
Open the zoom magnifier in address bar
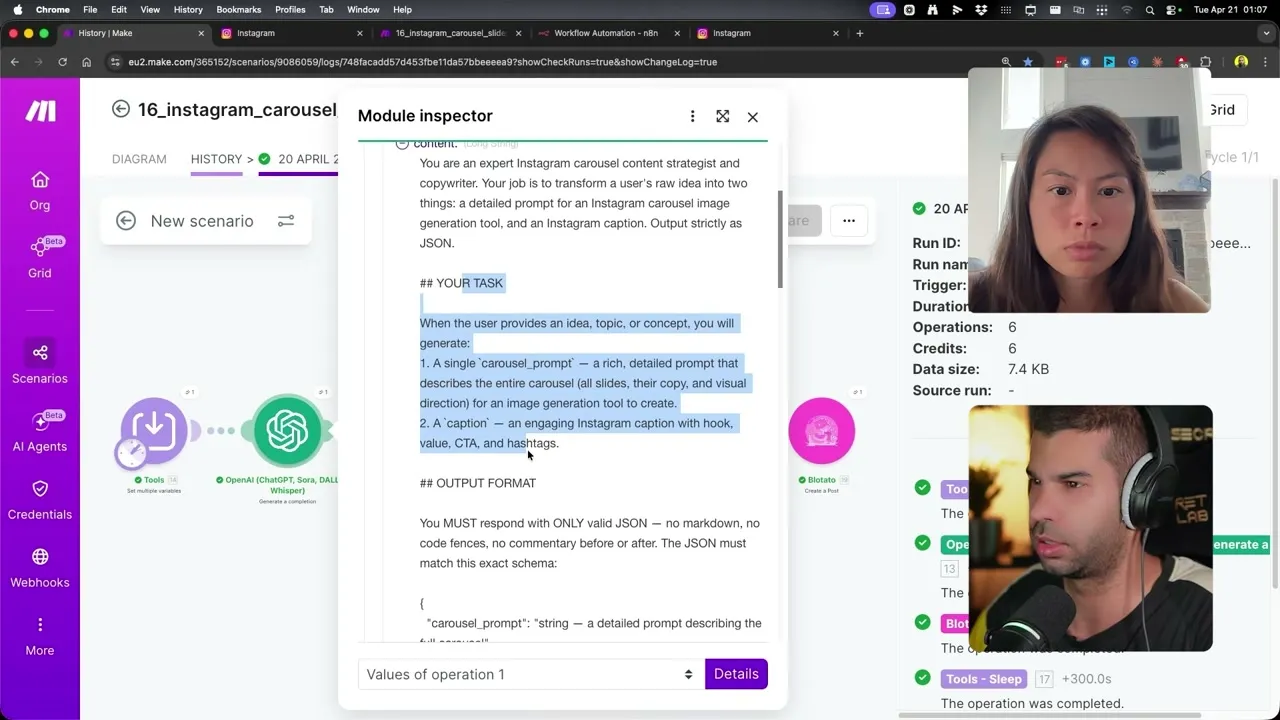[x=1006, y=62]
